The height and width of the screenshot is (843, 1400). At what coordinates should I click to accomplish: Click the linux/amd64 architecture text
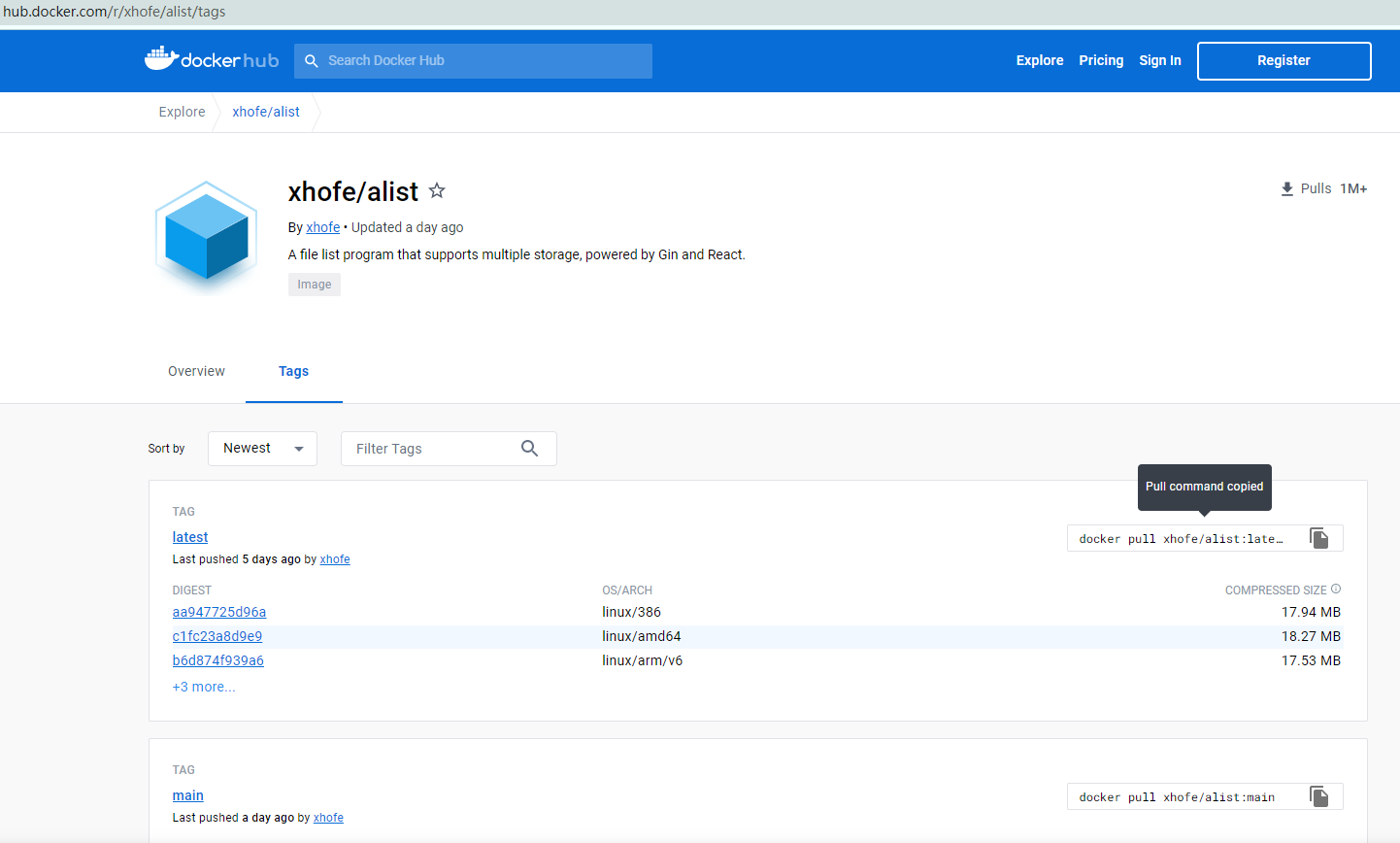[x=642, y=636]
